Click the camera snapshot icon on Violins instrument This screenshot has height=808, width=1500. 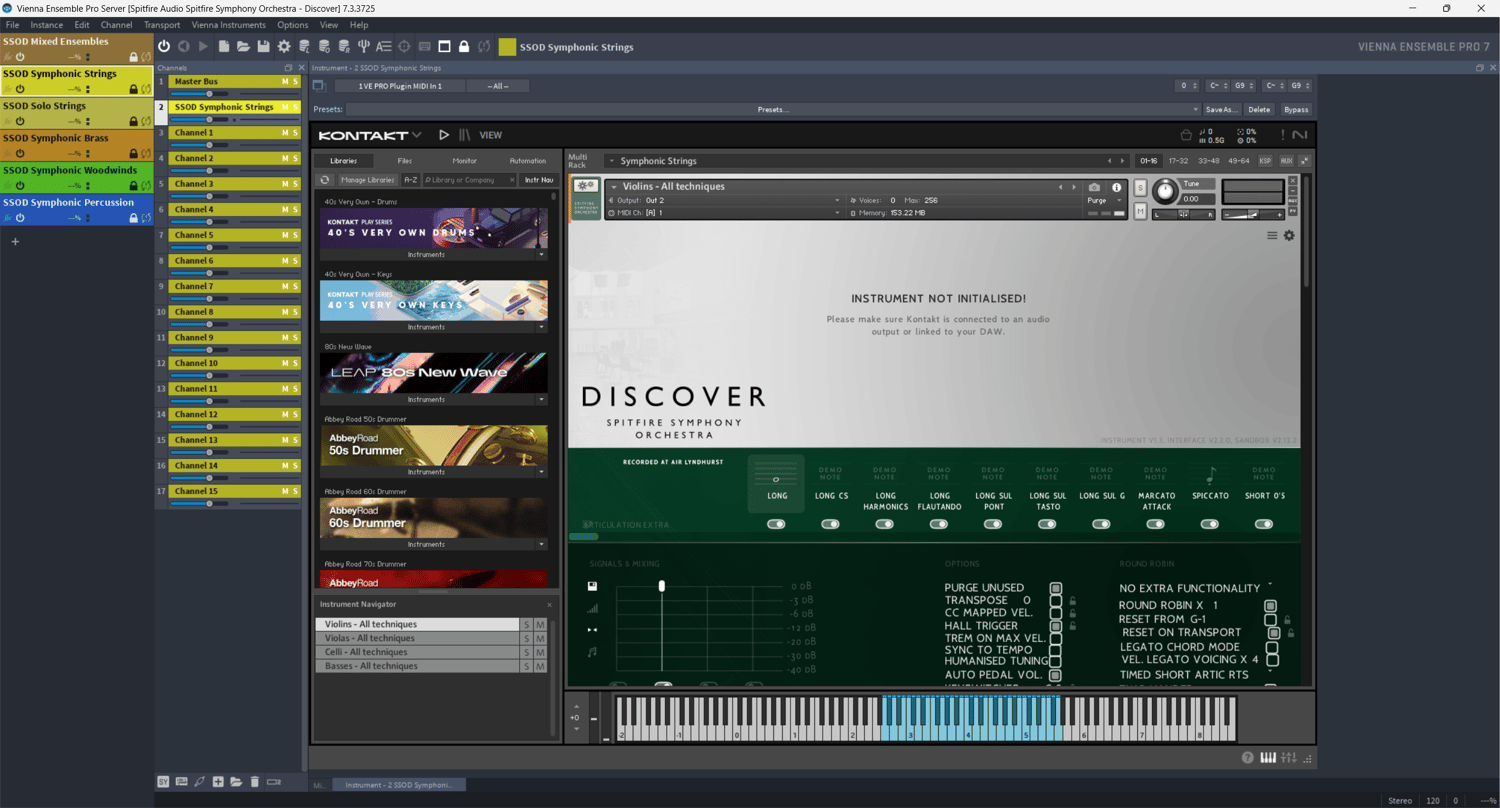click(1095, 187)
